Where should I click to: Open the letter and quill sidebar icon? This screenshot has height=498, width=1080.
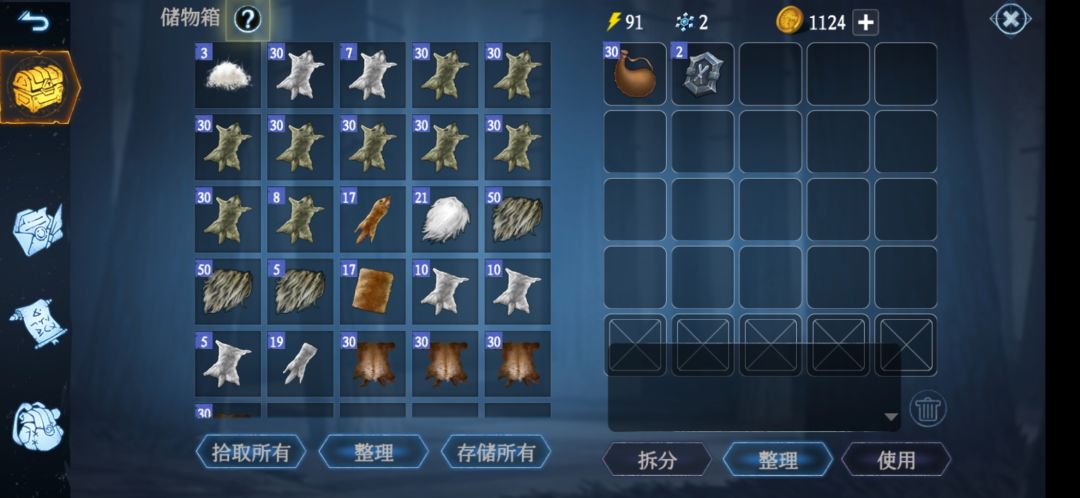click(x=38, y=229)
